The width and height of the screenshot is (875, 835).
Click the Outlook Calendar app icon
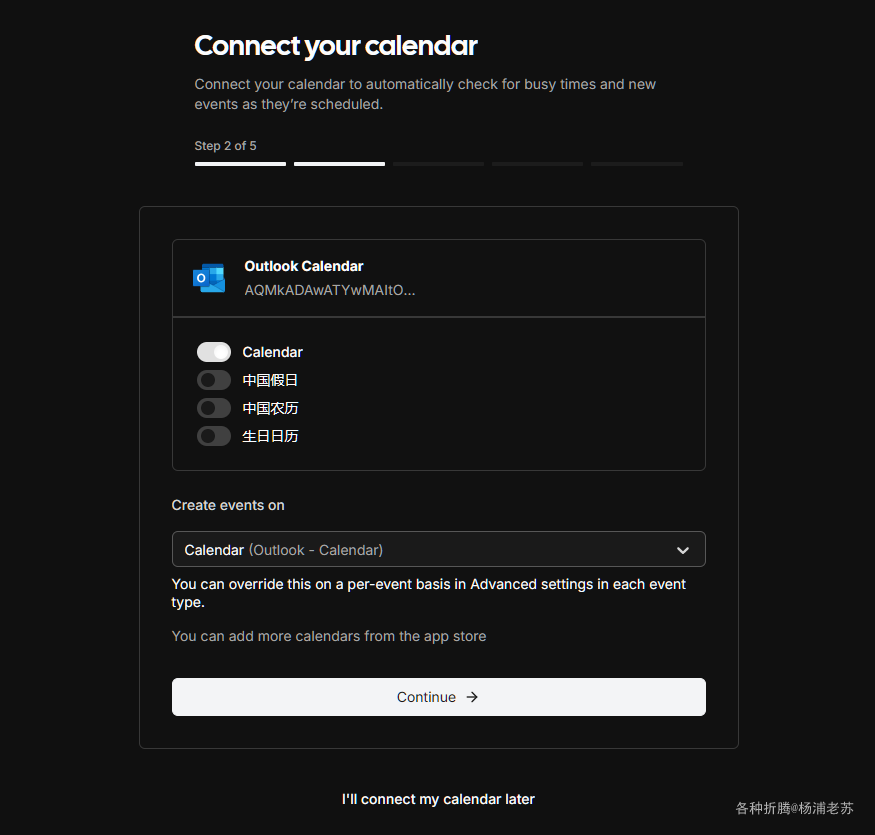209,278
